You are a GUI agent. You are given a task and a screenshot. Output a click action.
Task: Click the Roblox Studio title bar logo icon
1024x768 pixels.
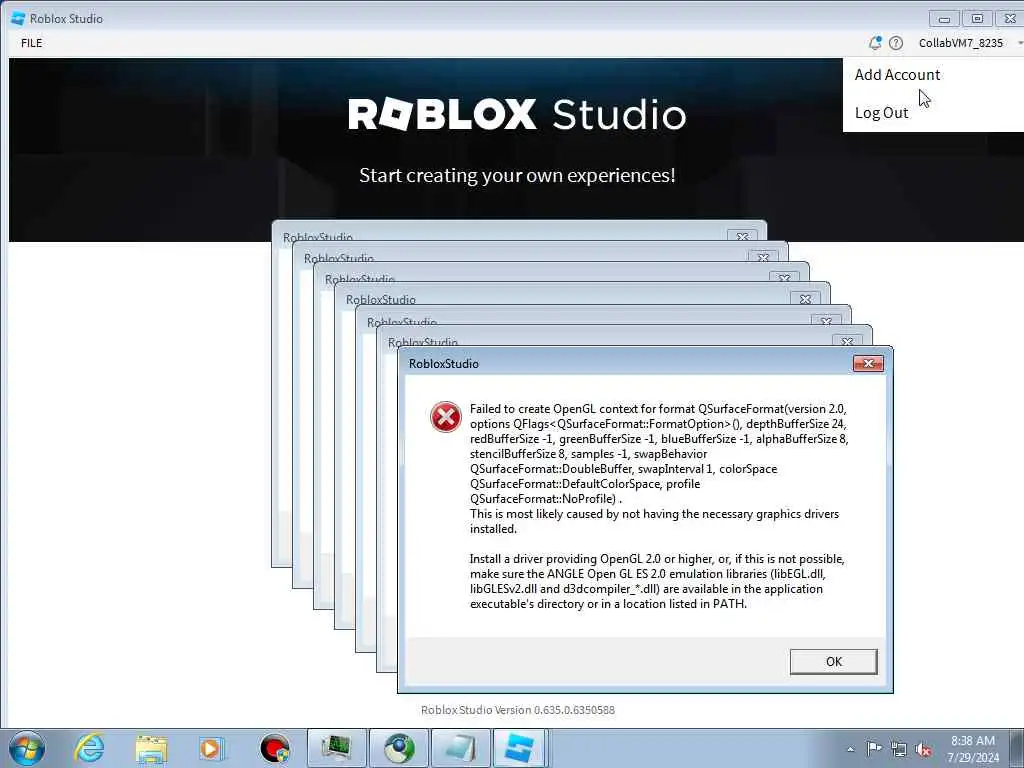point(18,18)
